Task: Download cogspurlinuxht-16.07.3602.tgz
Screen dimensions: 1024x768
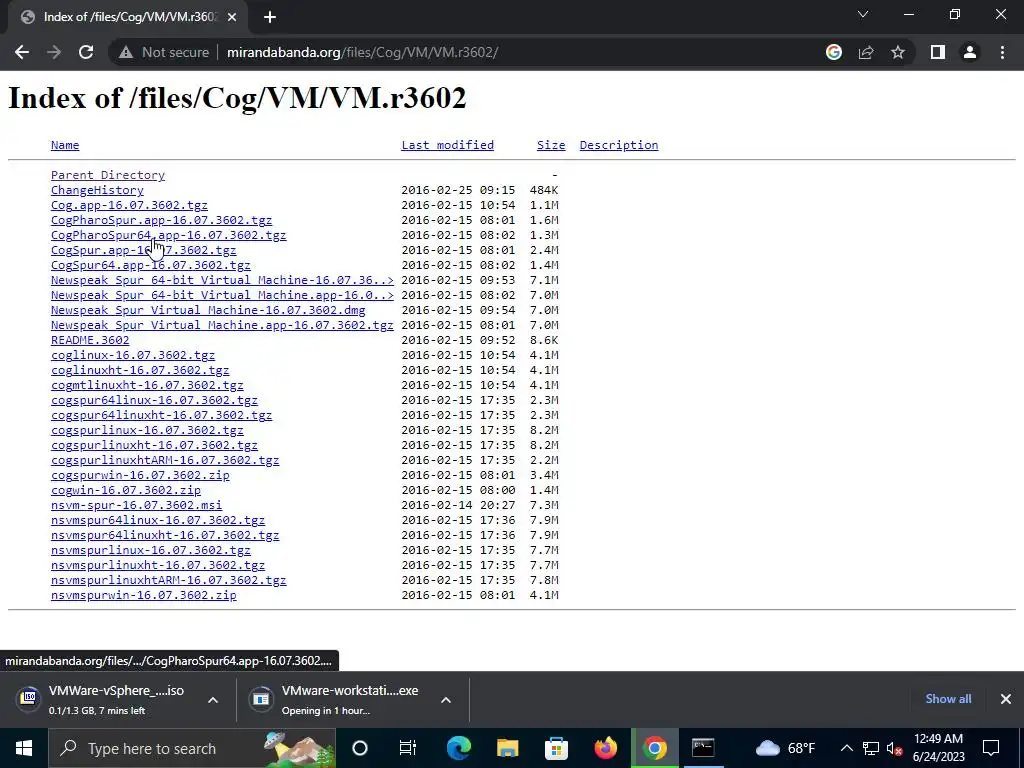Action: pos(154,445)
